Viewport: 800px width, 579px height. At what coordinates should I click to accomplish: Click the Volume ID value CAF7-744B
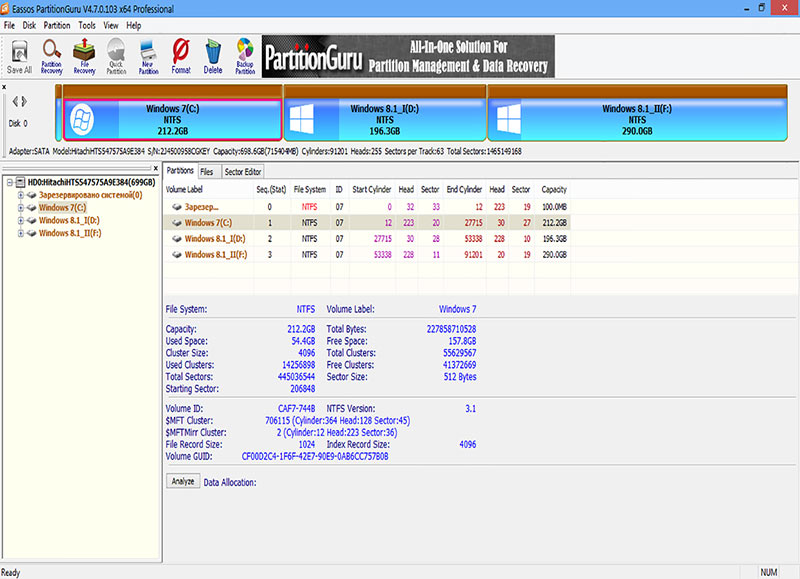296,409
